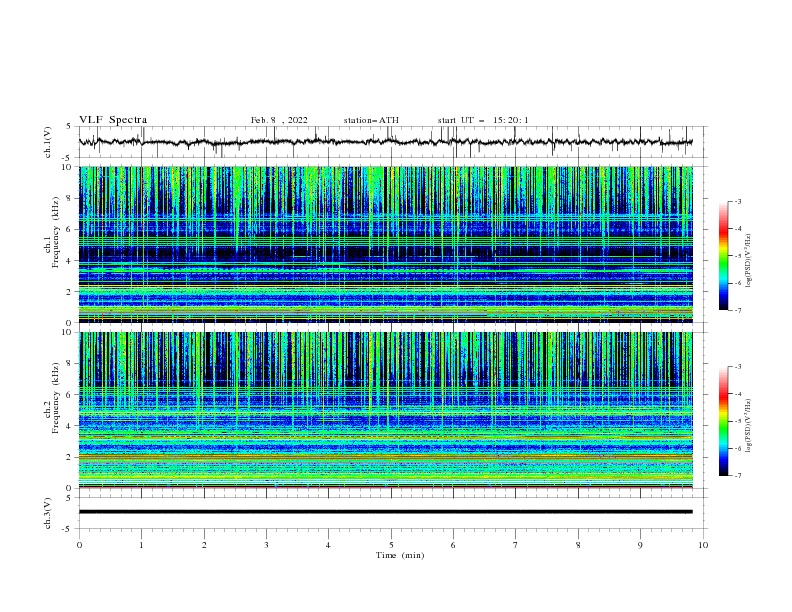Image resolution: width=792 pixels, height=612 pixels.
Task: Select the lower color bar "log(PSD)" label
Action: pyautogui.click(x=748, y=426)
